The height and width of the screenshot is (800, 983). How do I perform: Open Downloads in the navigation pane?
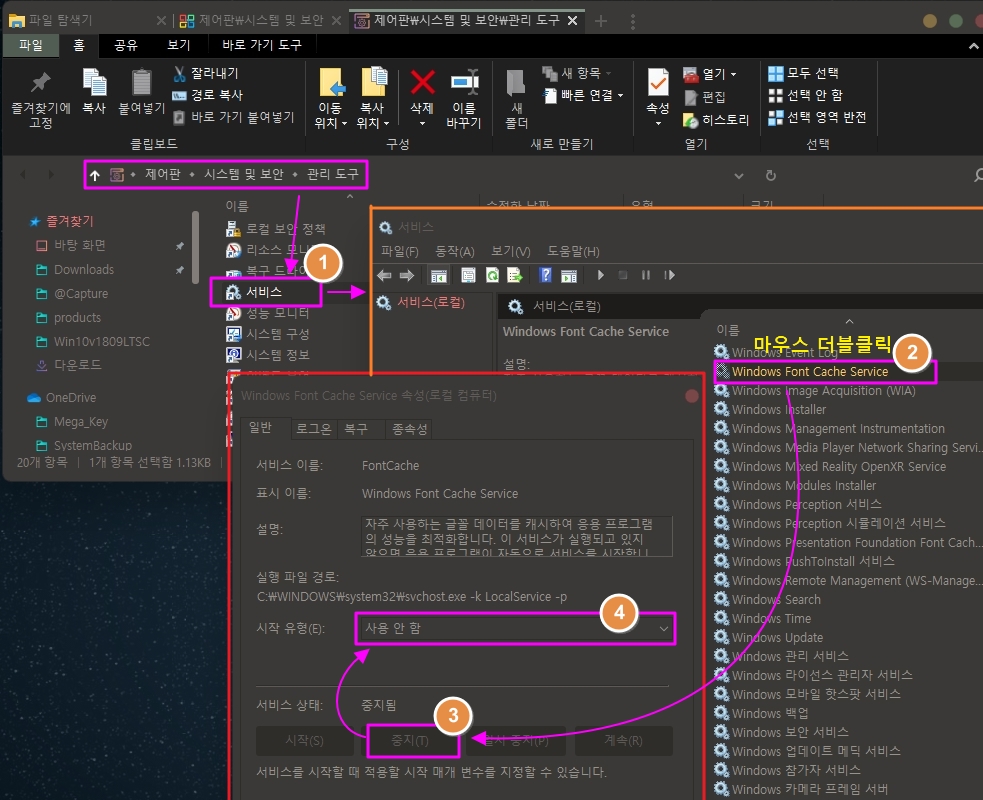[x=83, y=270]
